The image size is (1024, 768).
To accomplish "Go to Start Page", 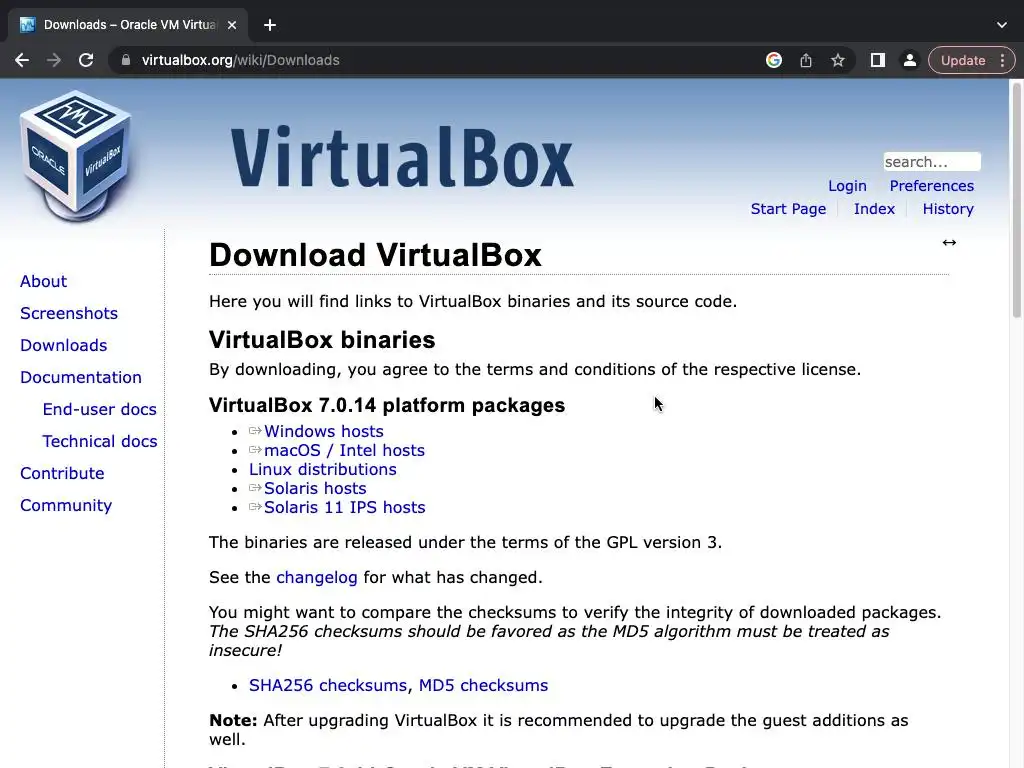I will coord(788,209).
